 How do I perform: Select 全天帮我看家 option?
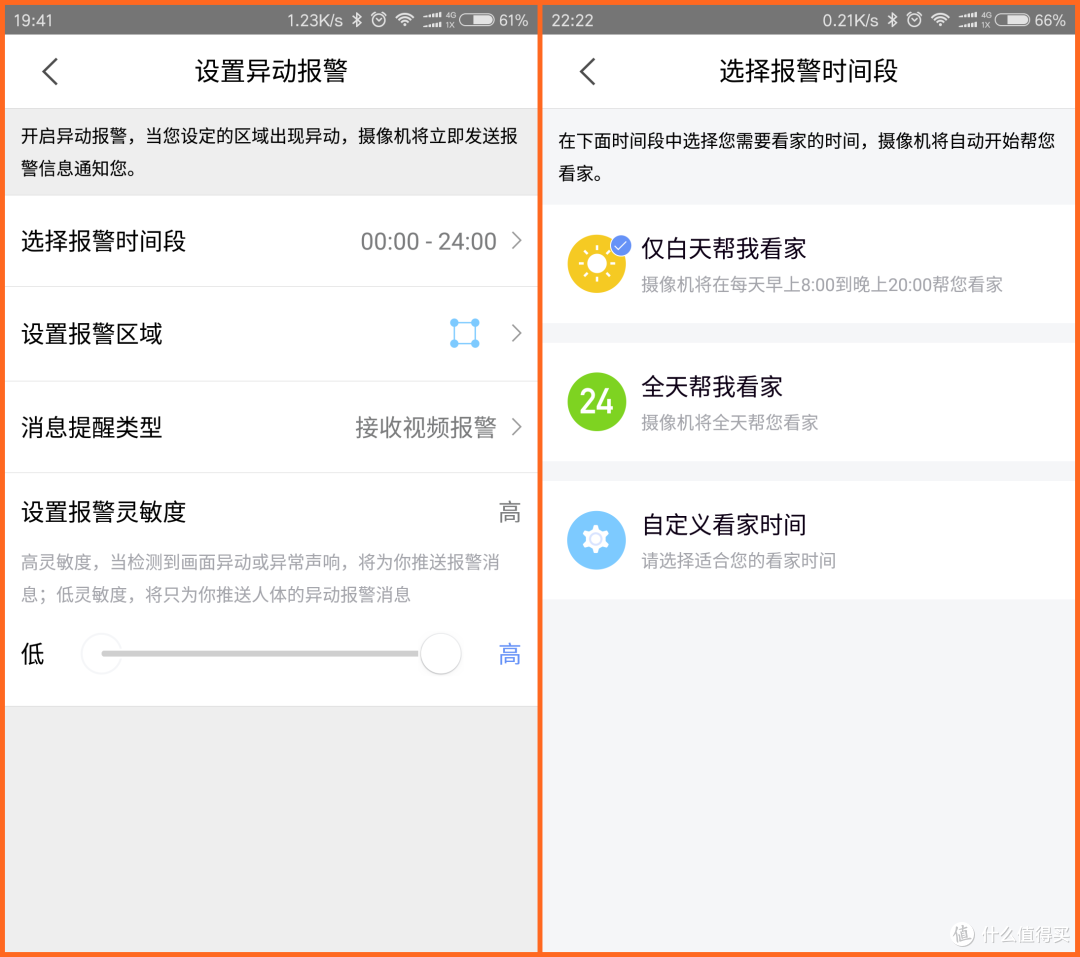(x=809, y=402)
